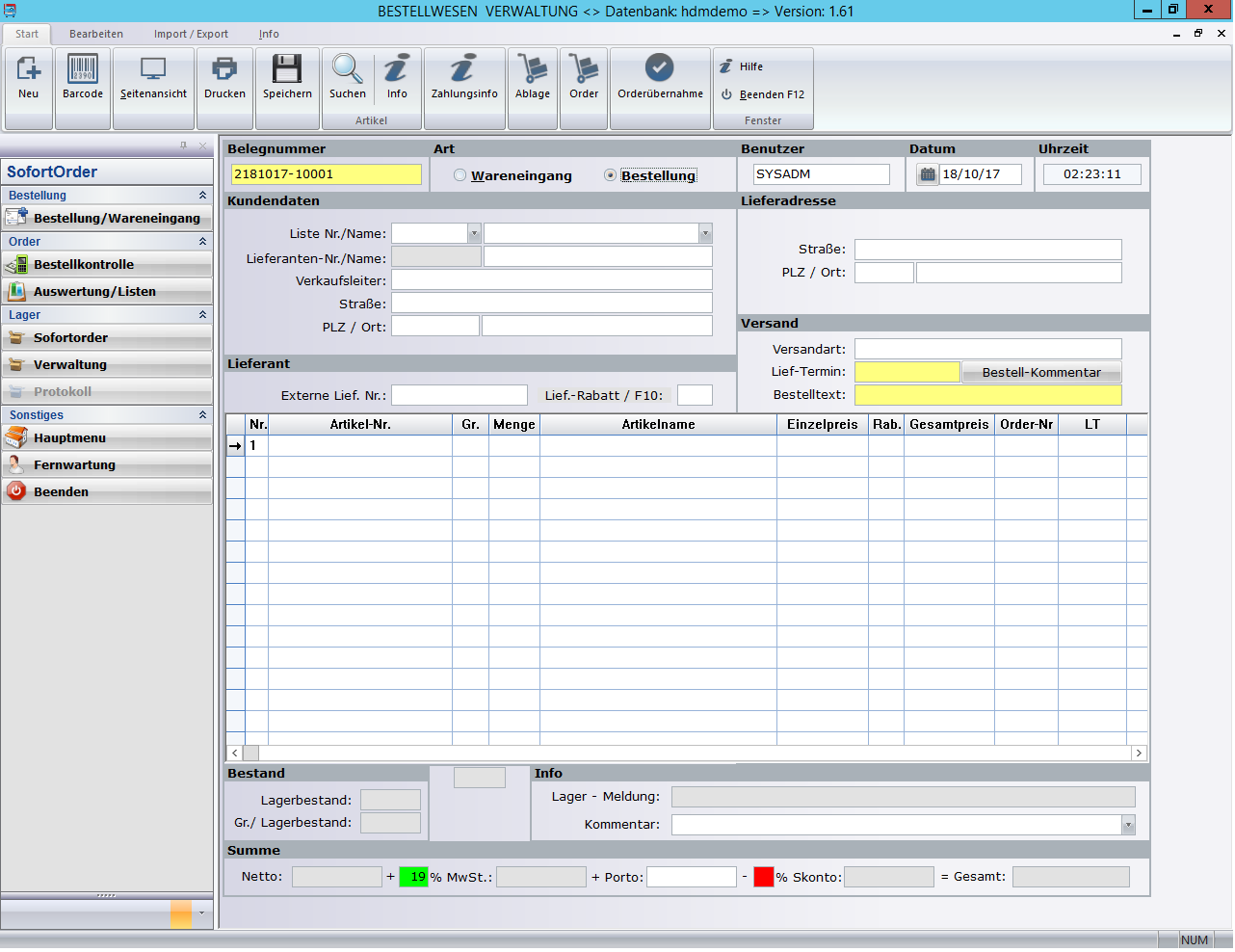
Task: Open the Bearbeiten ribbon tab
Action: click(96, 34)
